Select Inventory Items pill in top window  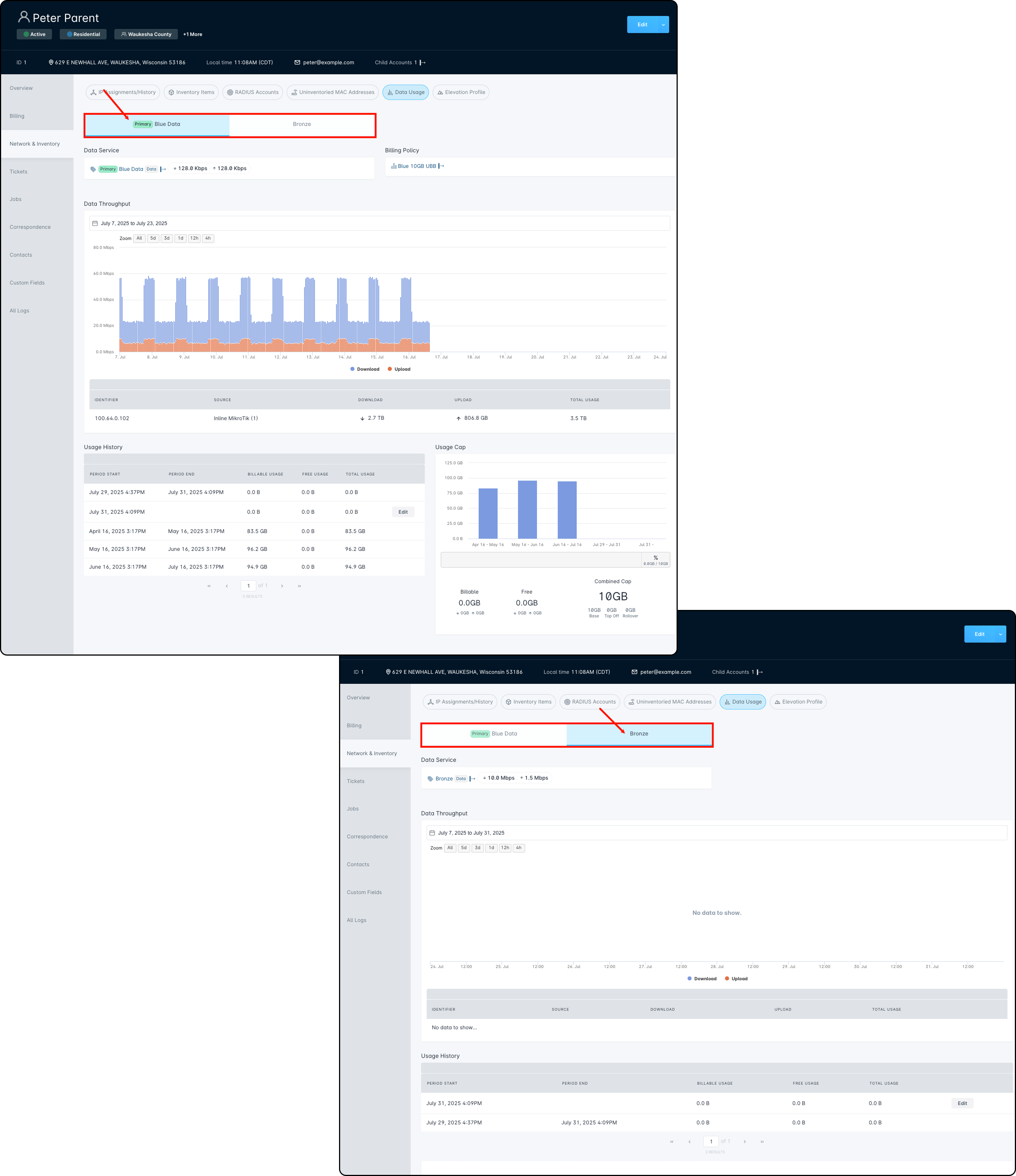[x=191, y=92]
